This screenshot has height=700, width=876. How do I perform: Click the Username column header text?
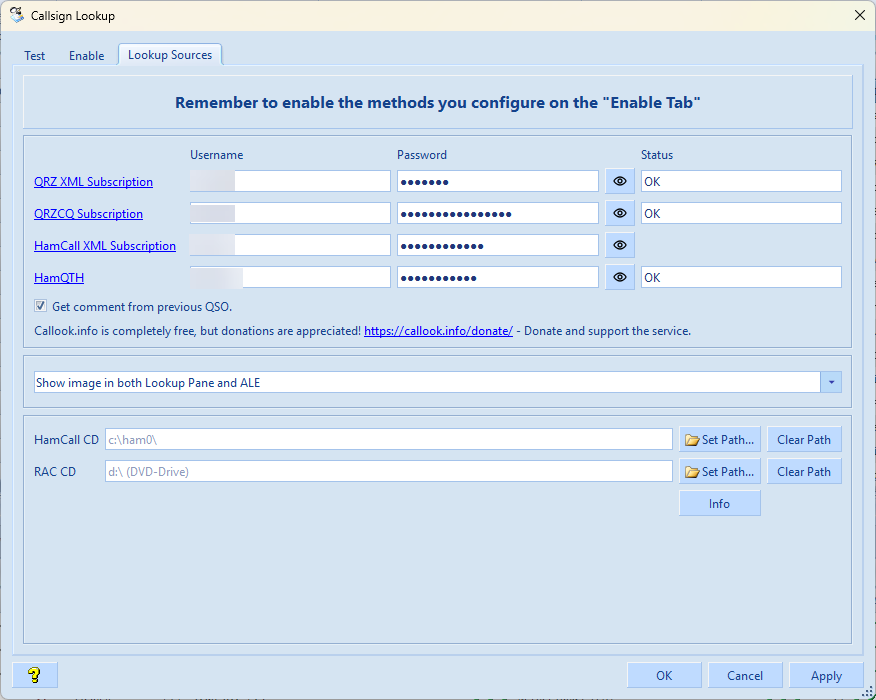click(217, 155)
